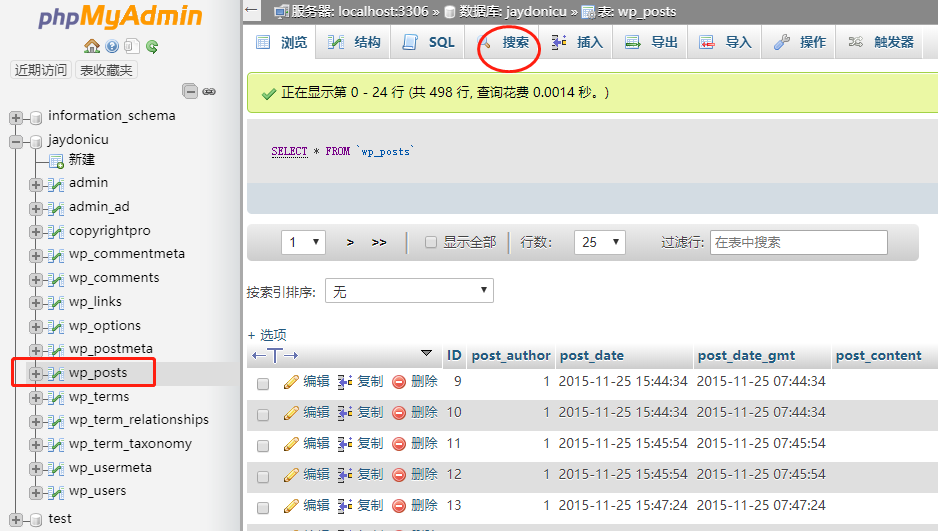
Task: Click the jaydonicu database cylinder icon
Action: tap(36, 142)
